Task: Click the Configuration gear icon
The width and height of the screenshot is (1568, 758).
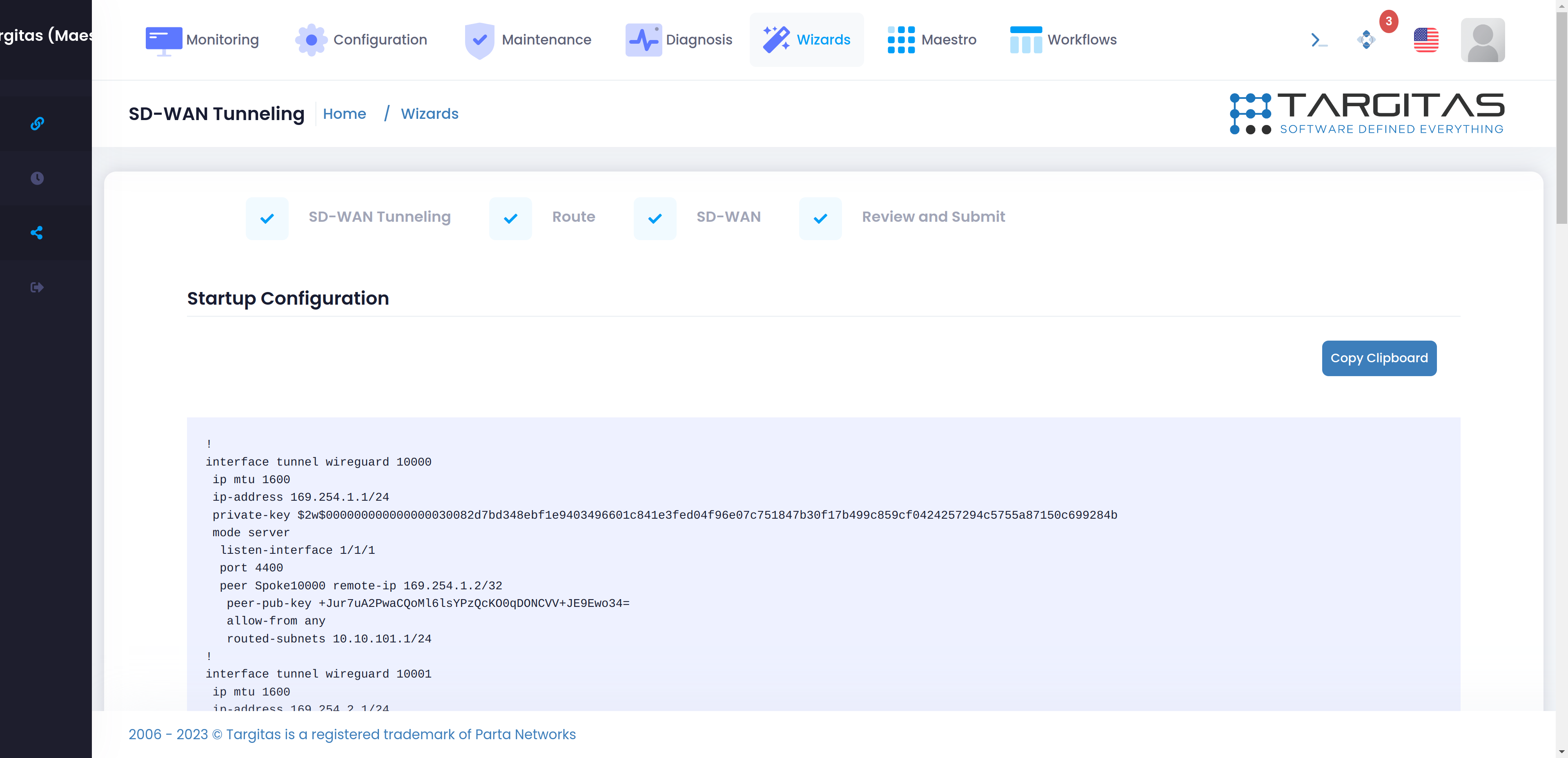Action: click(x=311, y=40)
